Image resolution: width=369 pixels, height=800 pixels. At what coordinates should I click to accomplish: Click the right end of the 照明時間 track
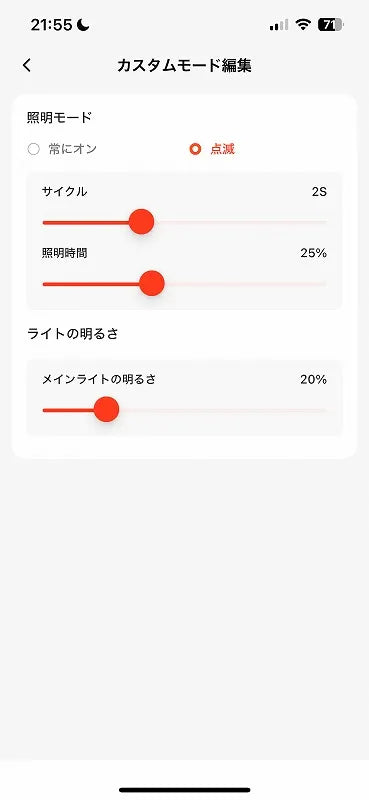point(323,284)
